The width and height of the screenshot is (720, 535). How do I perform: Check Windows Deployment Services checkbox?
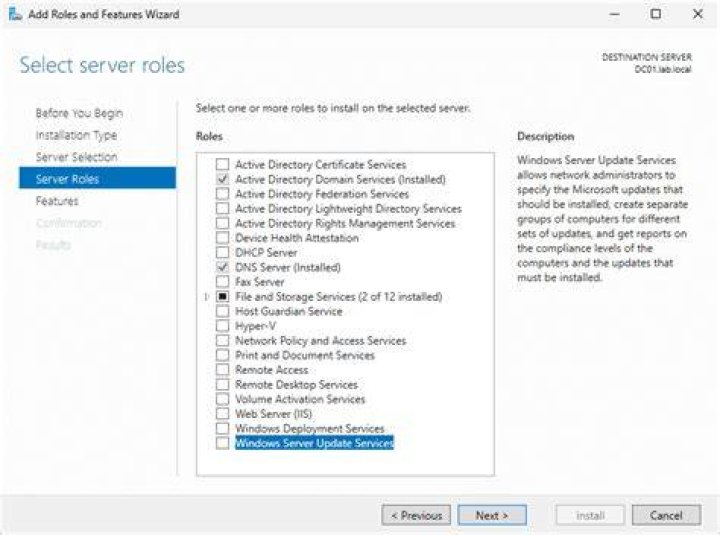(222, 428)
